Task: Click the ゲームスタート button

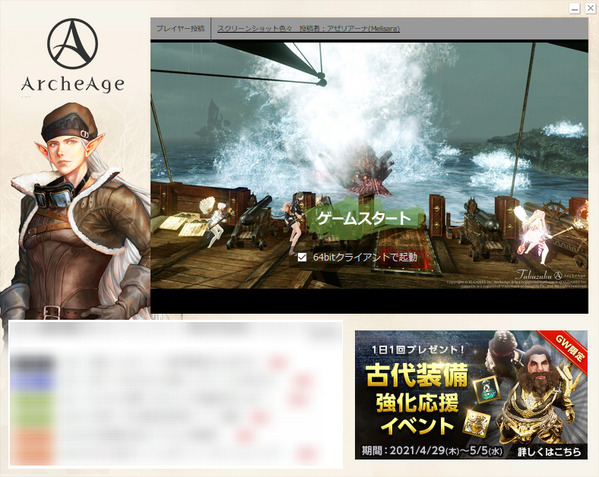Action: [364, 218]
